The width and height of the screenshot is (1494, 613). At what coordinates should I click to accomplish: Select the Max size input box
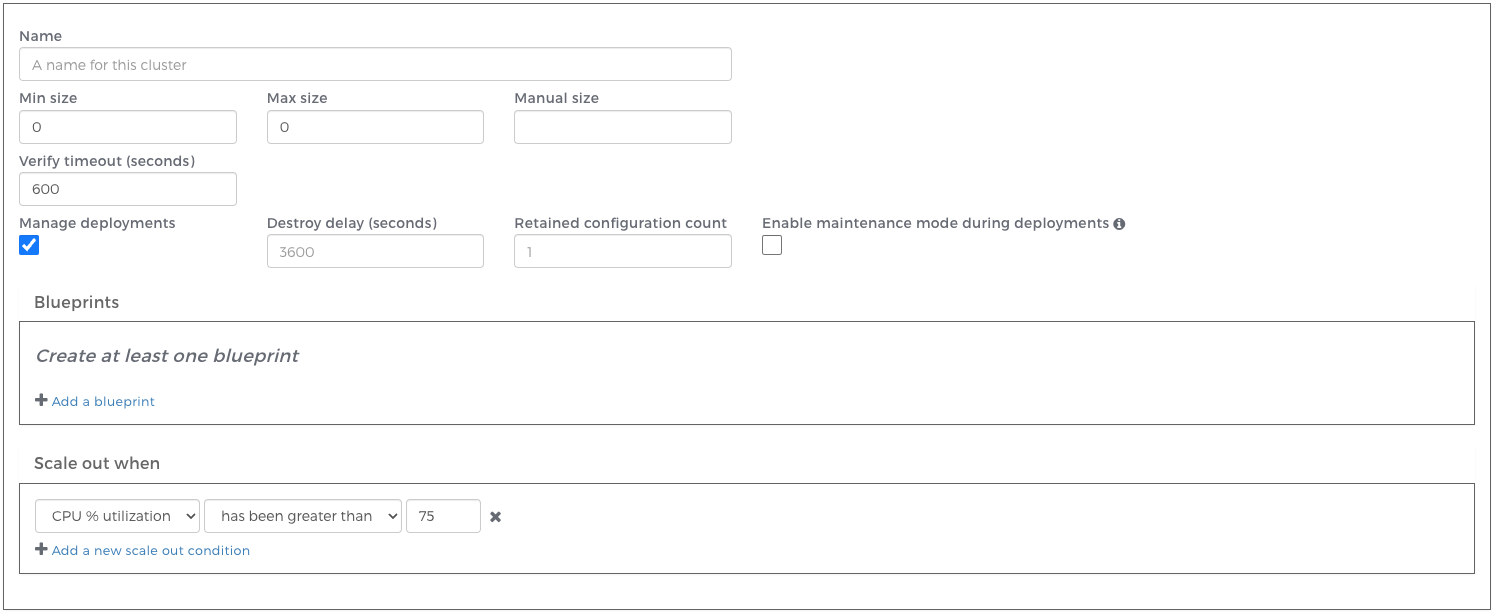tap(375, 127)
